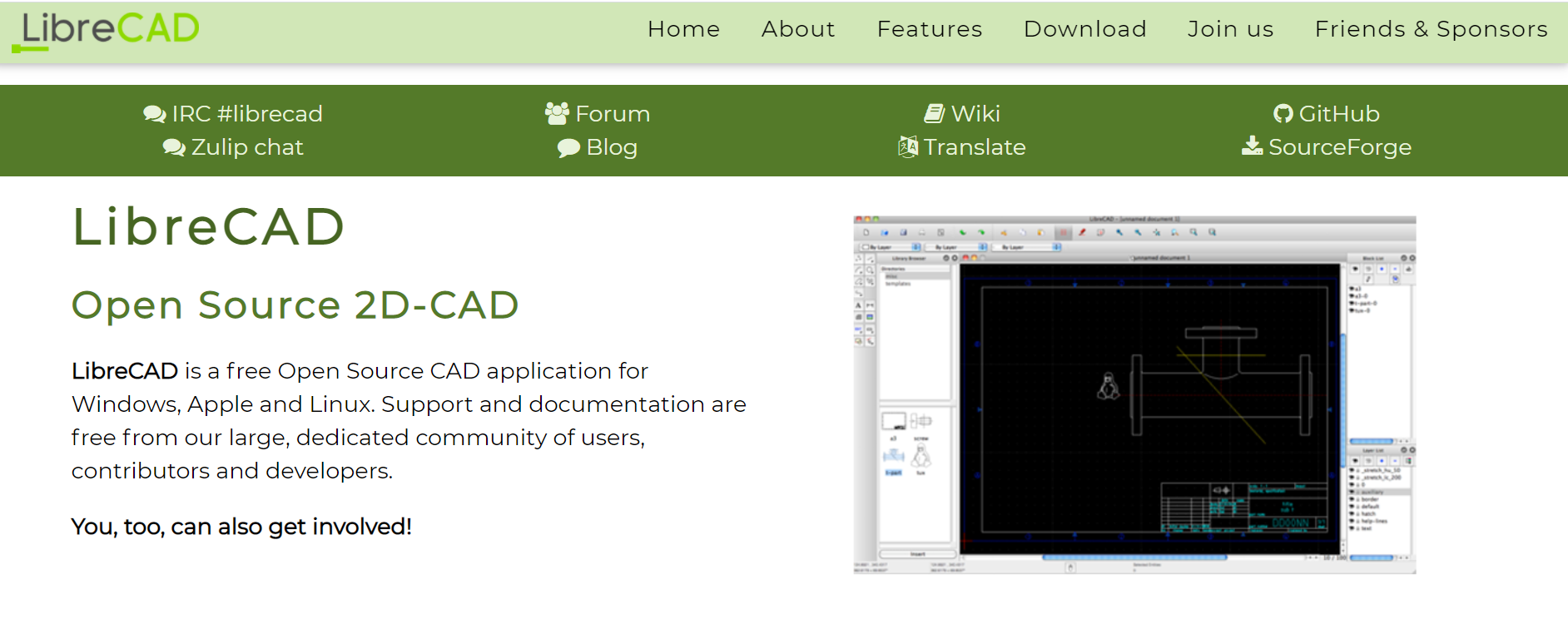Click the 'Open Source 2D-CAD' subheading
The height and width of the screenshot is (634, 1568).
(295, 305)
